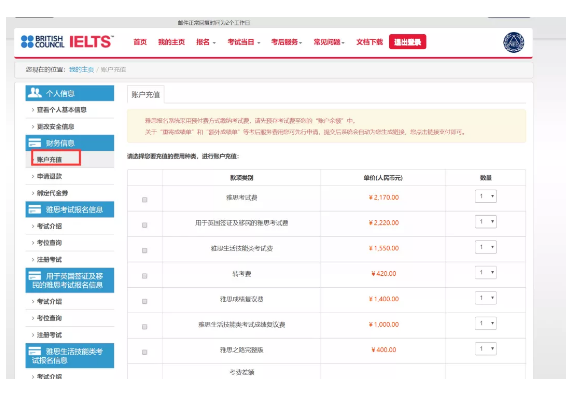
Task: Select the 账户充值 tab above the notice
Action: coord(146,94)
